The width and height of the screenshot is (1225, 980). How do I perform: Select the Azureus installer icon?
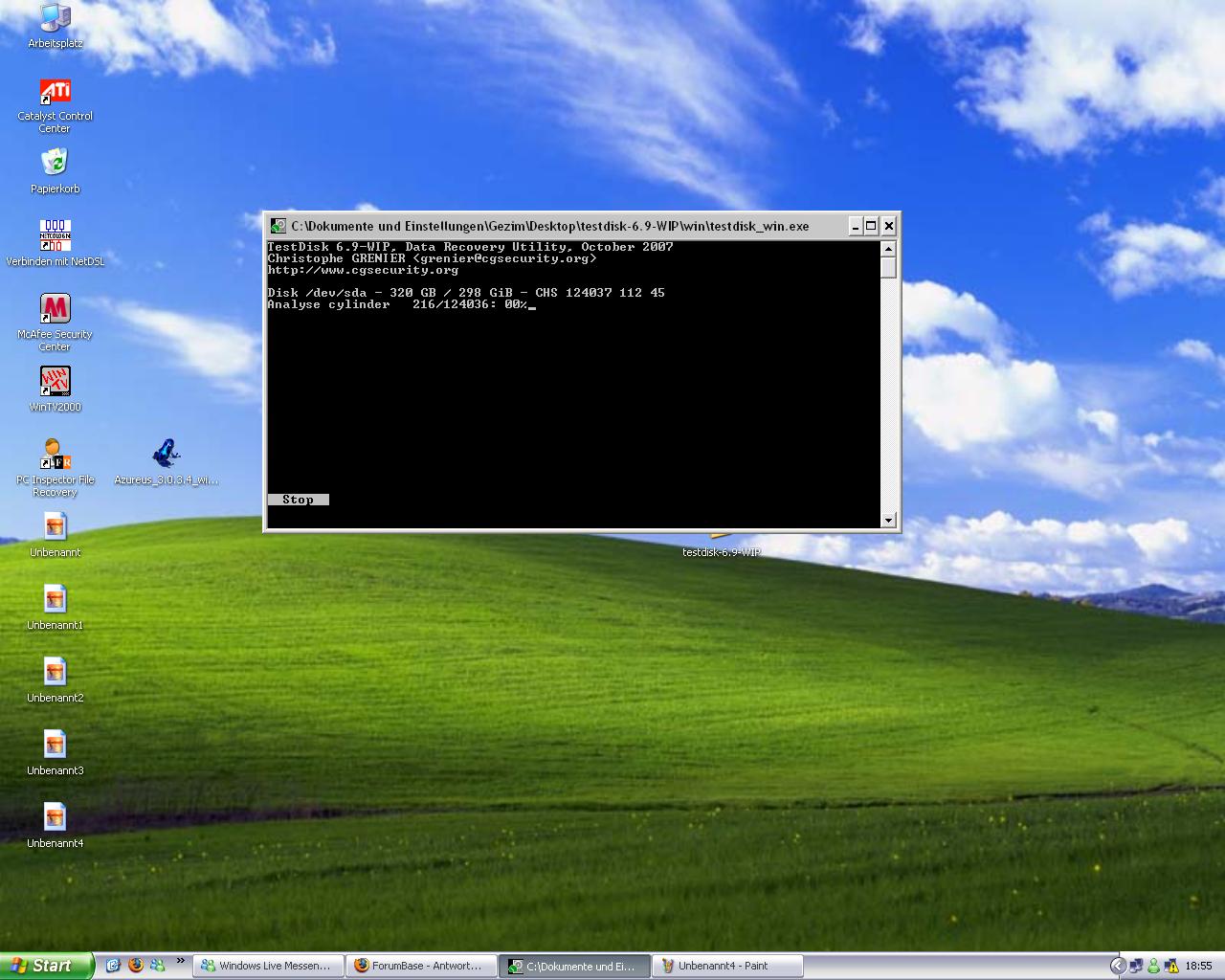[x=167, y=461]
